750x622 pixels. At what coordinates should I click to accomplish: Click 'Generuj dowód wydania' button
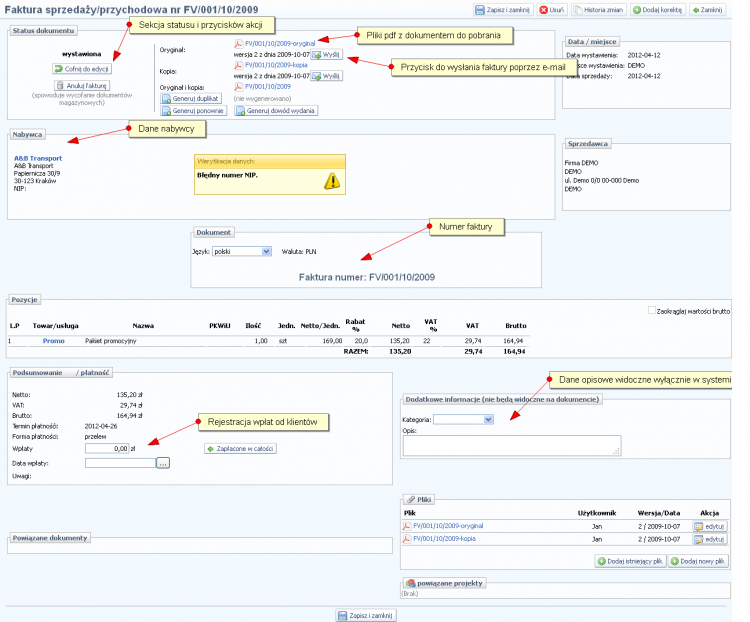click(276, 111)
